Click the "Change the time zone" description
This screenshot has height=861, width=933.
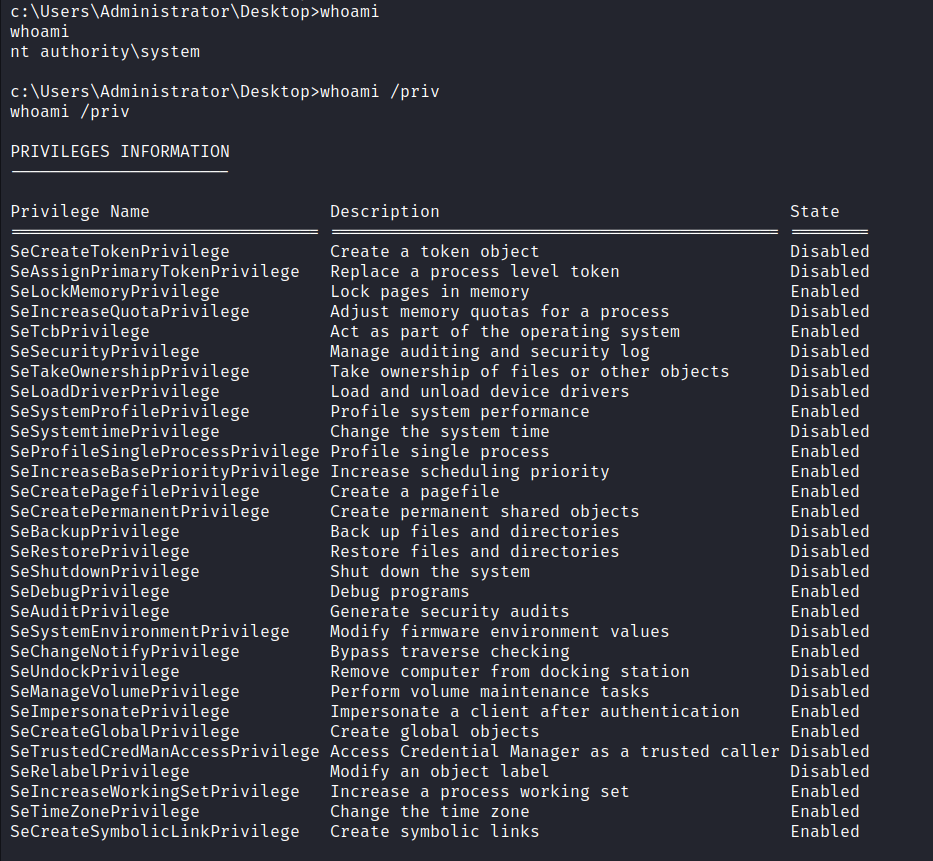(430, 811)
